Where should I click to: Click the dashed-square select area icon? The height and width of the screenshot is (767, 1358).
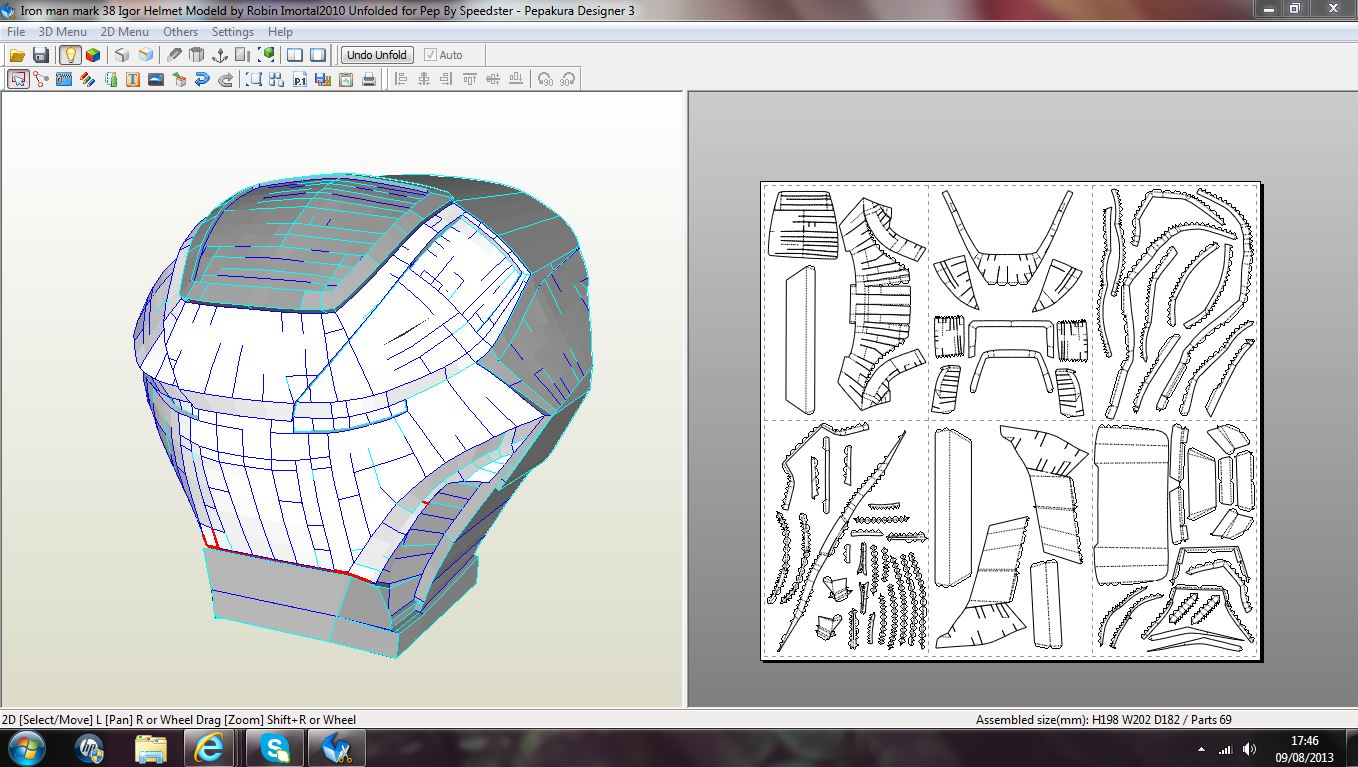[x=254, y=79]
